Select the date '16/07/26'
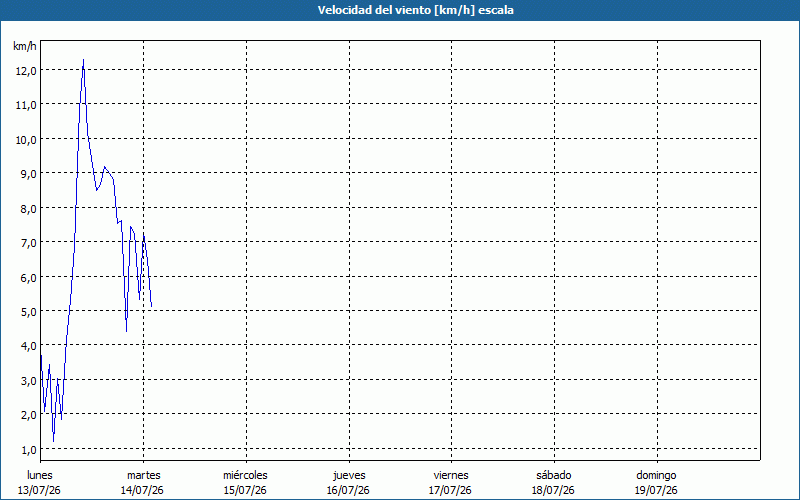 coord(348,490)
